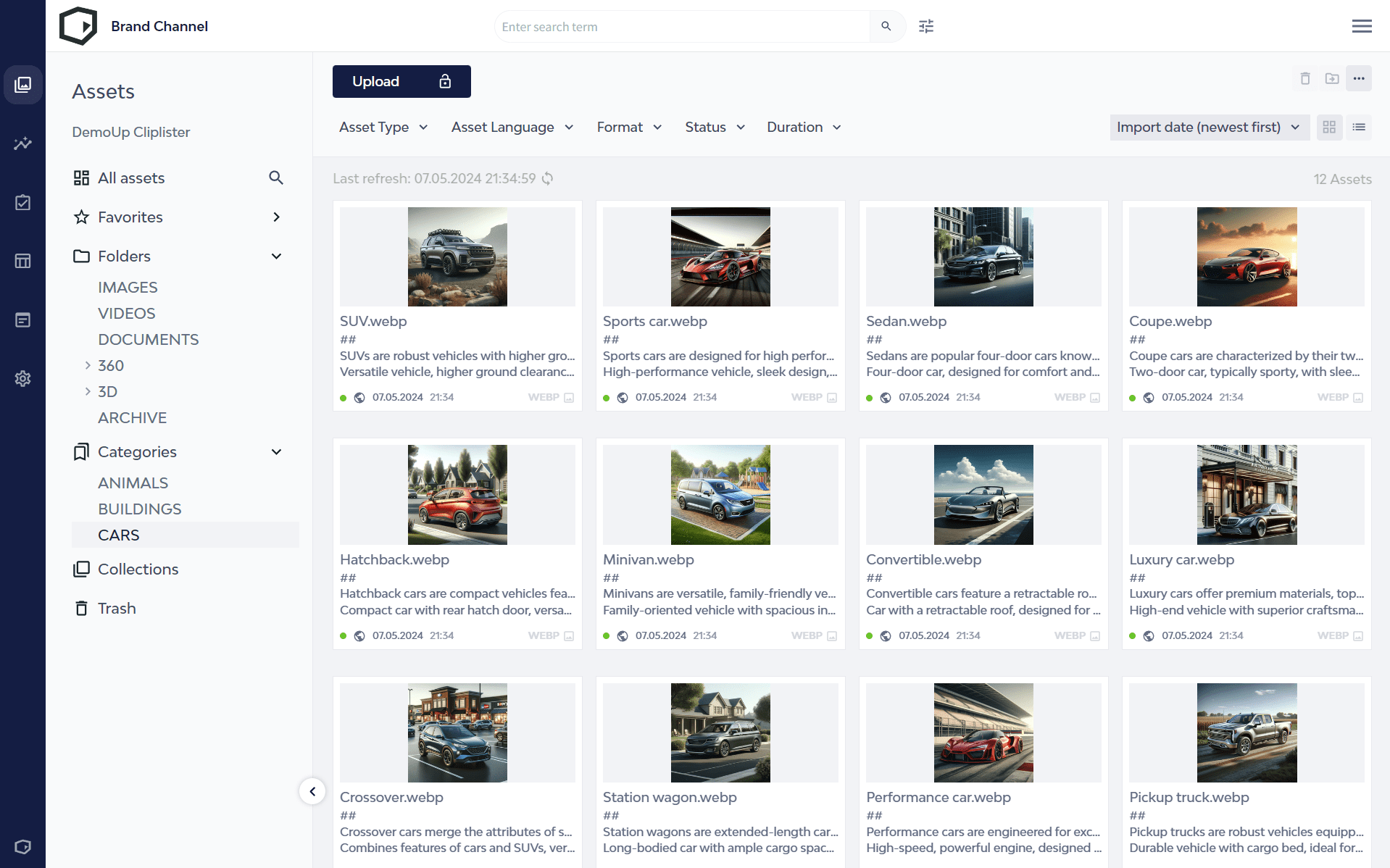The height and width of the screenshot is (868, 1390).
Task: Collapse the sidebar with the arrow button
Action: coord(312,791)
